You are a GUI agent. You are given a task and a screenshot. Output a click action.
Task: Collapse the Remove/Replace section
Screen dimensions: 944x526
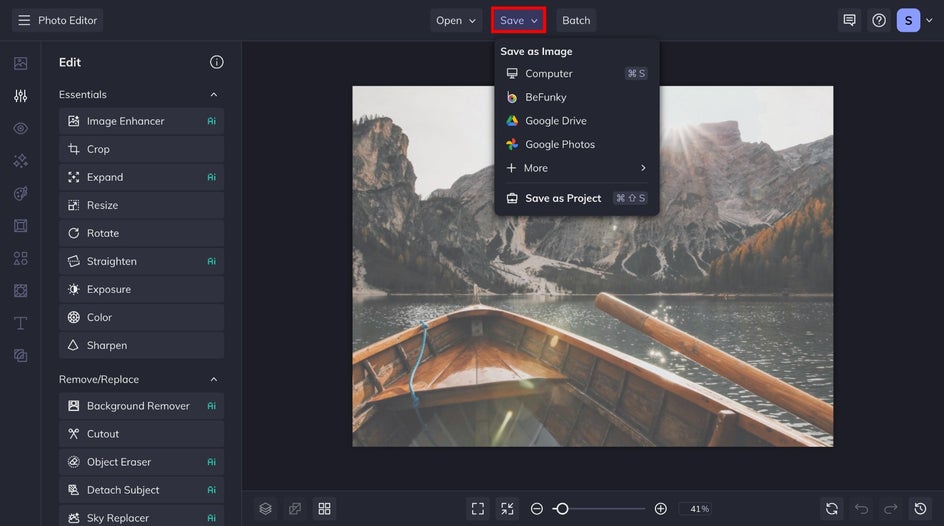[213, 380]
